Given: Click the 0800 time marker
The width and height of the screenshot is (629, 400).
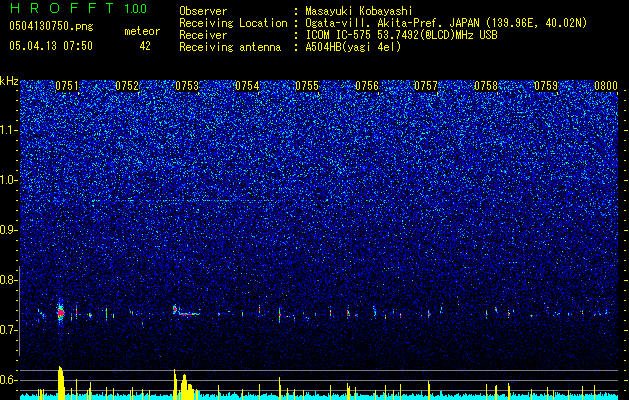Looking at the screenshot, I should (606, 86).
